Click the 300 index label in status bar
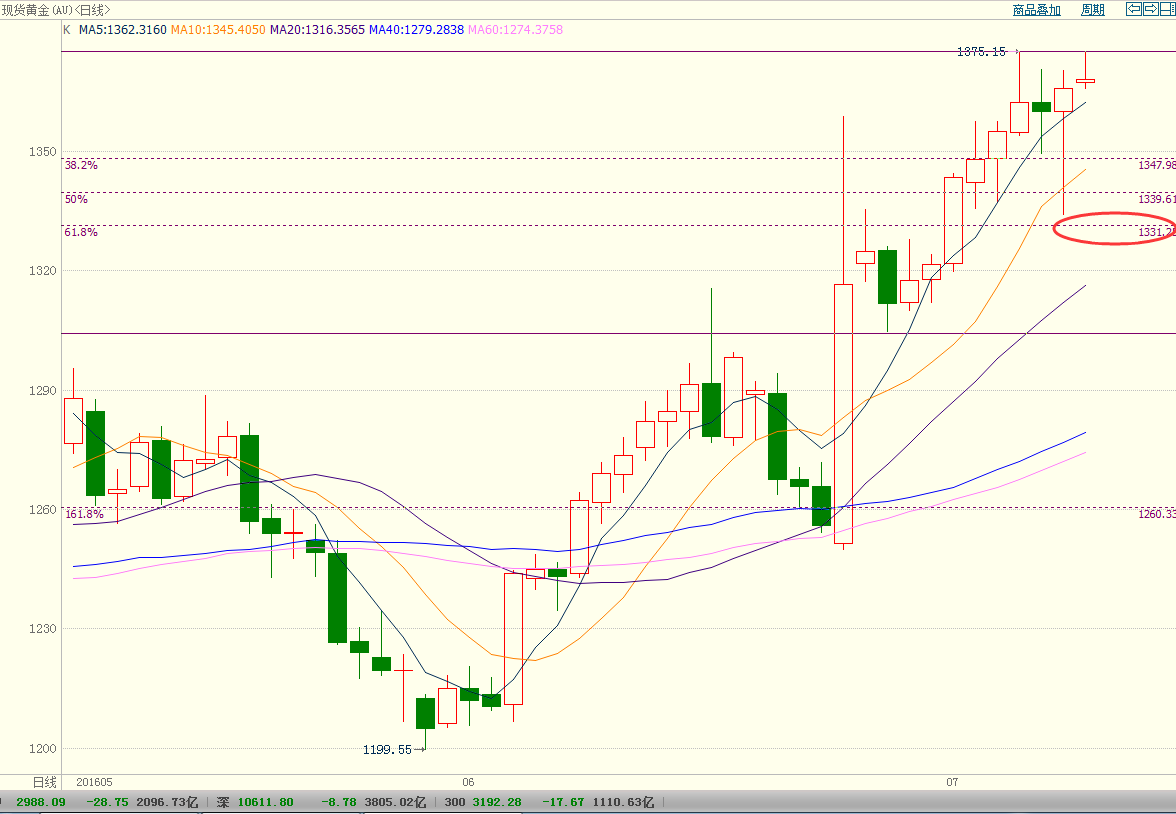 tap(454, 802)
